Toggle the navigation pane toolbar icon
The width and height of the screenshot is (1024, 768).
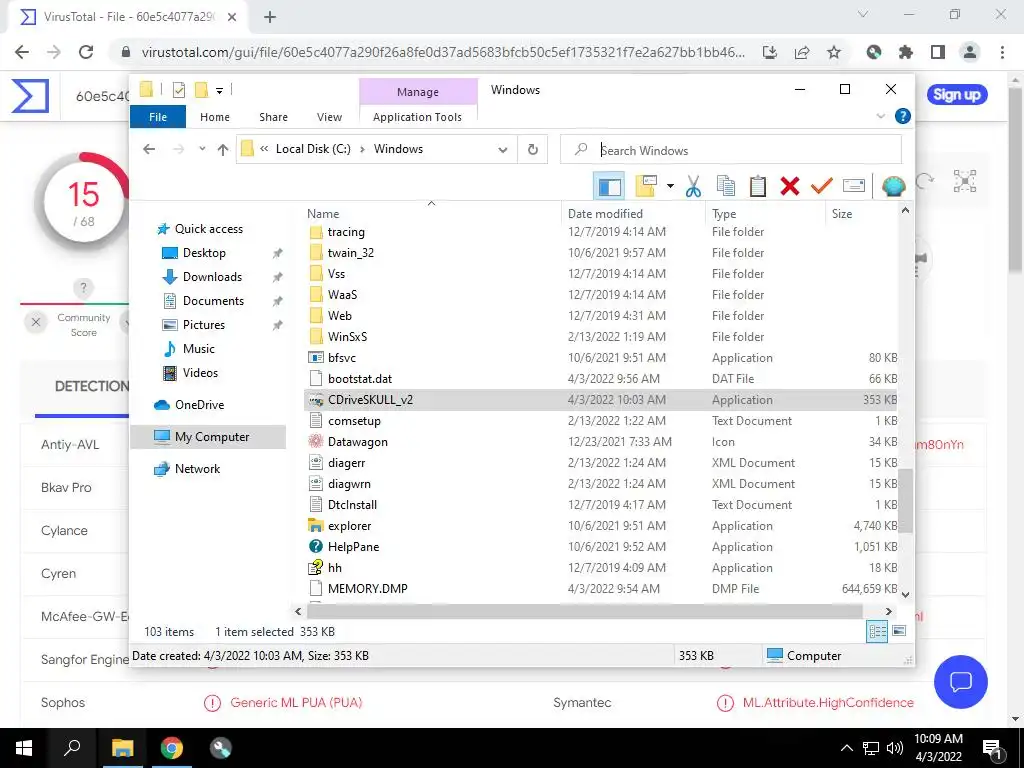tap(609, 186)
